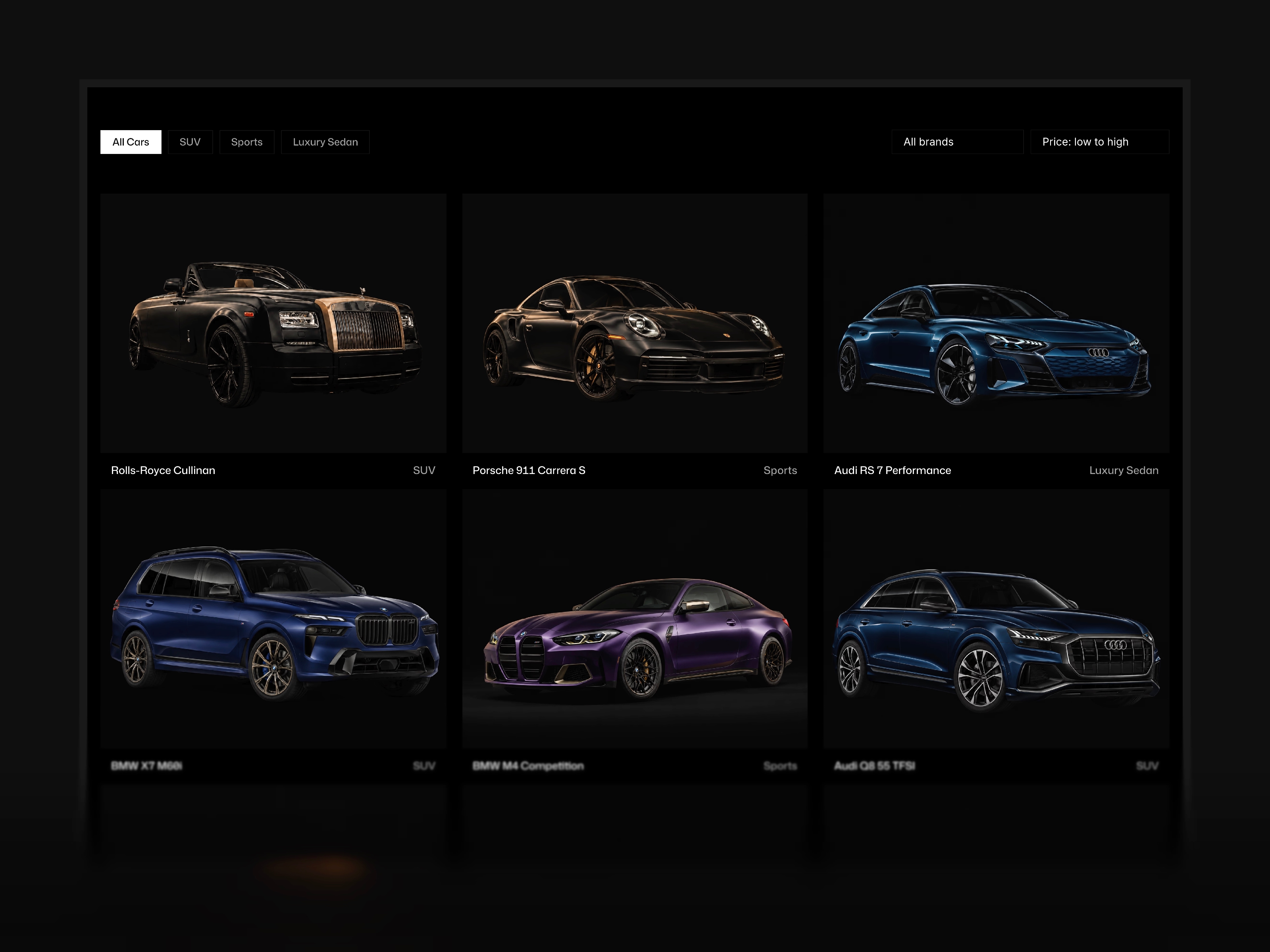Choose the Audi Q8 55 TFSI image

(x=996, y=618)
